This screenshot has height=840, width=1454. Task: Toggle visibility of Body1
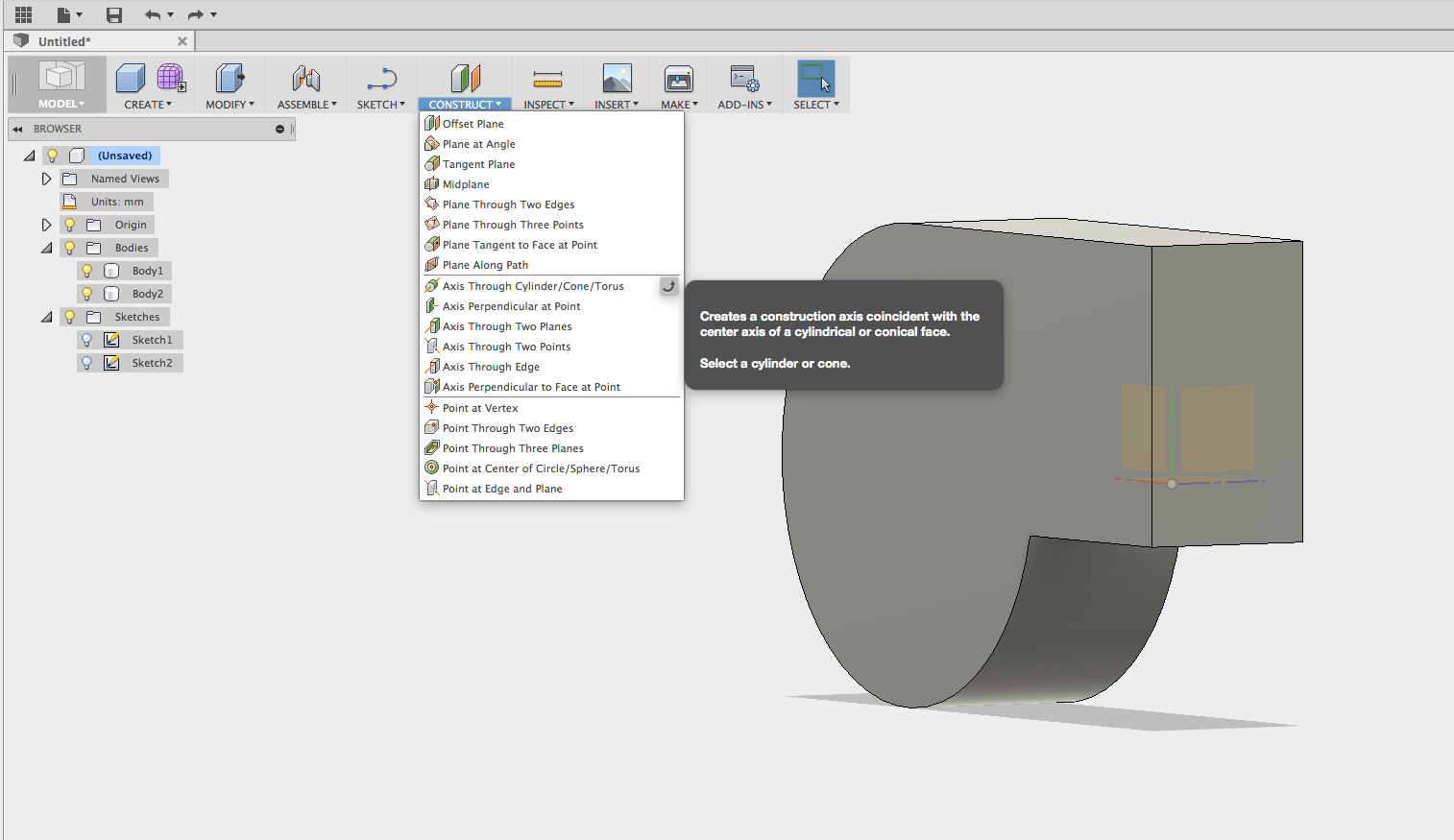(86, 270)
